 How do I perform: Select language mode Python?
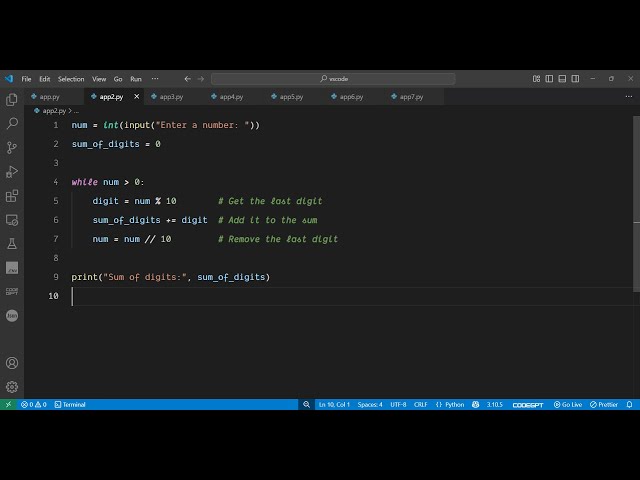(450, 404)
